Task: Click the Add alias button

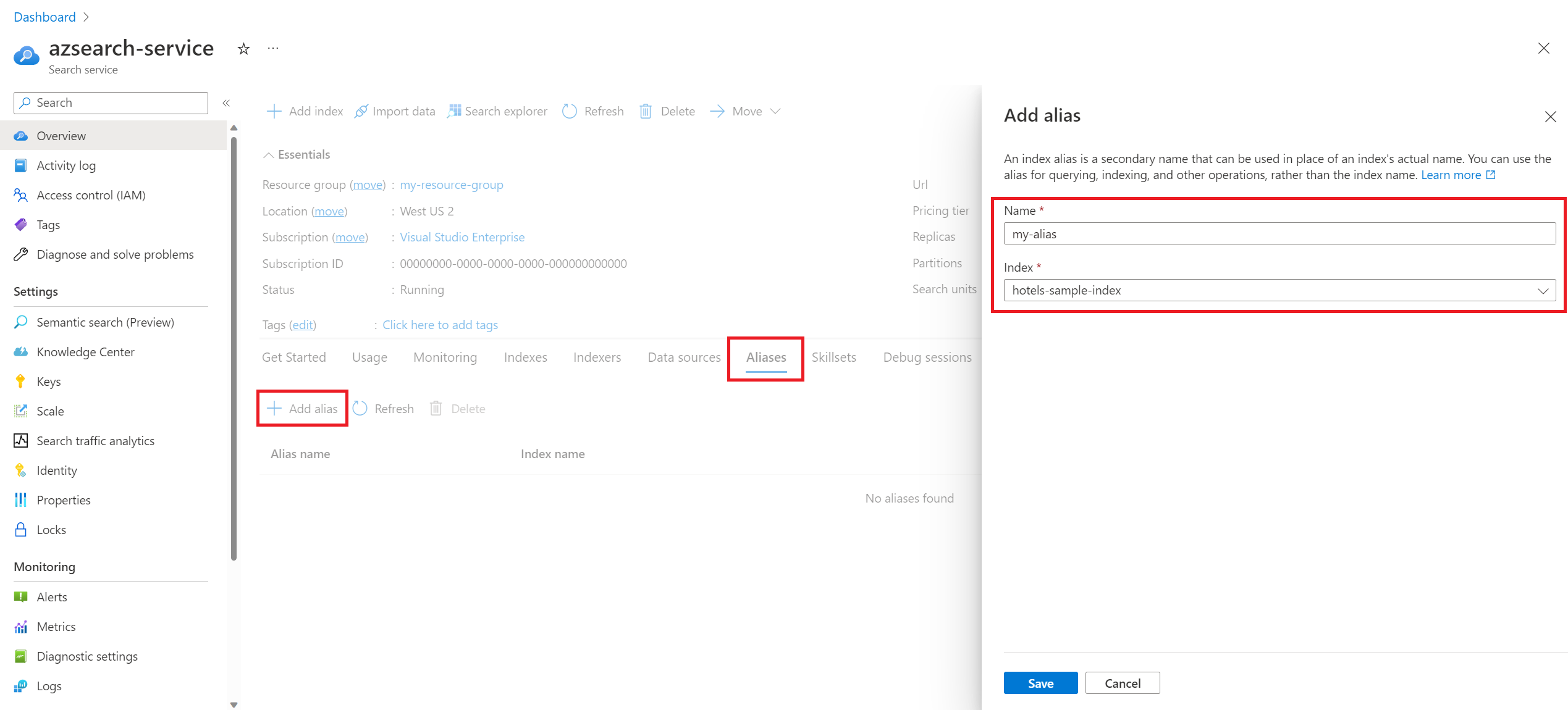Action: tap(302, 409)
